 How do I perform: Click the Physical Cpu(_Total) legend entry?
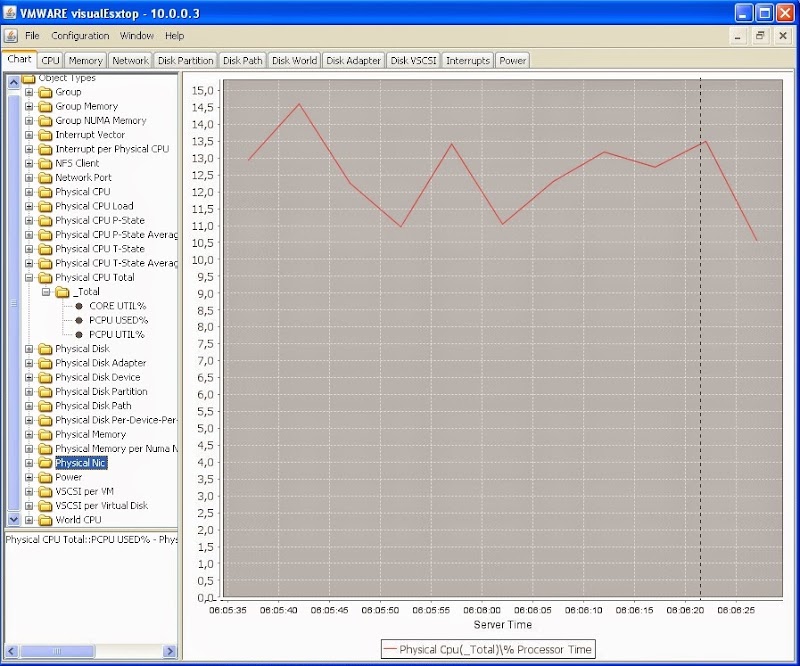(488, 650)
